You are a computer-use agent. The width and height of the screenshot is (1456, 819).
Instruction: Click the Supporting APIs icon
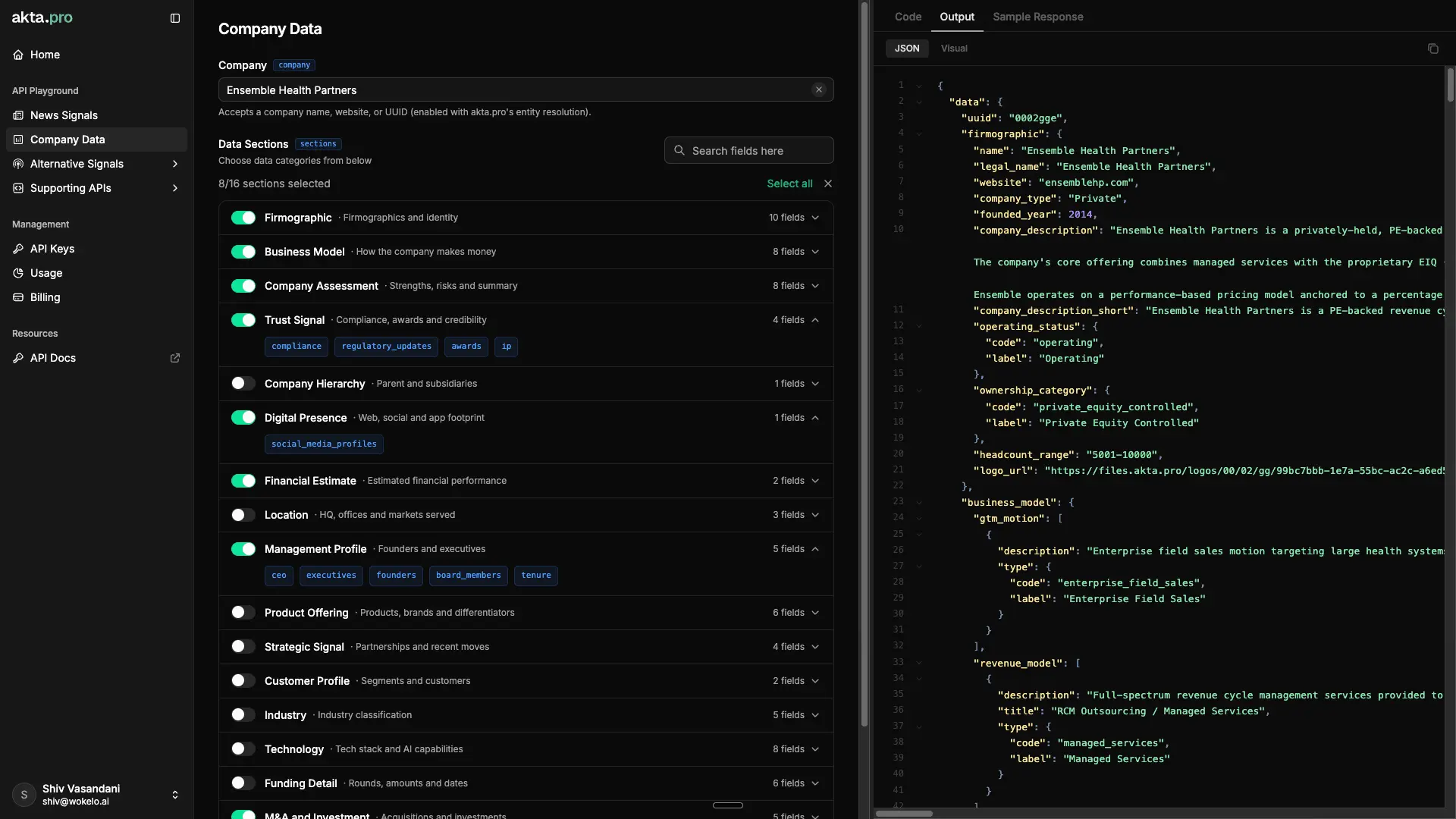coord(18,188)
